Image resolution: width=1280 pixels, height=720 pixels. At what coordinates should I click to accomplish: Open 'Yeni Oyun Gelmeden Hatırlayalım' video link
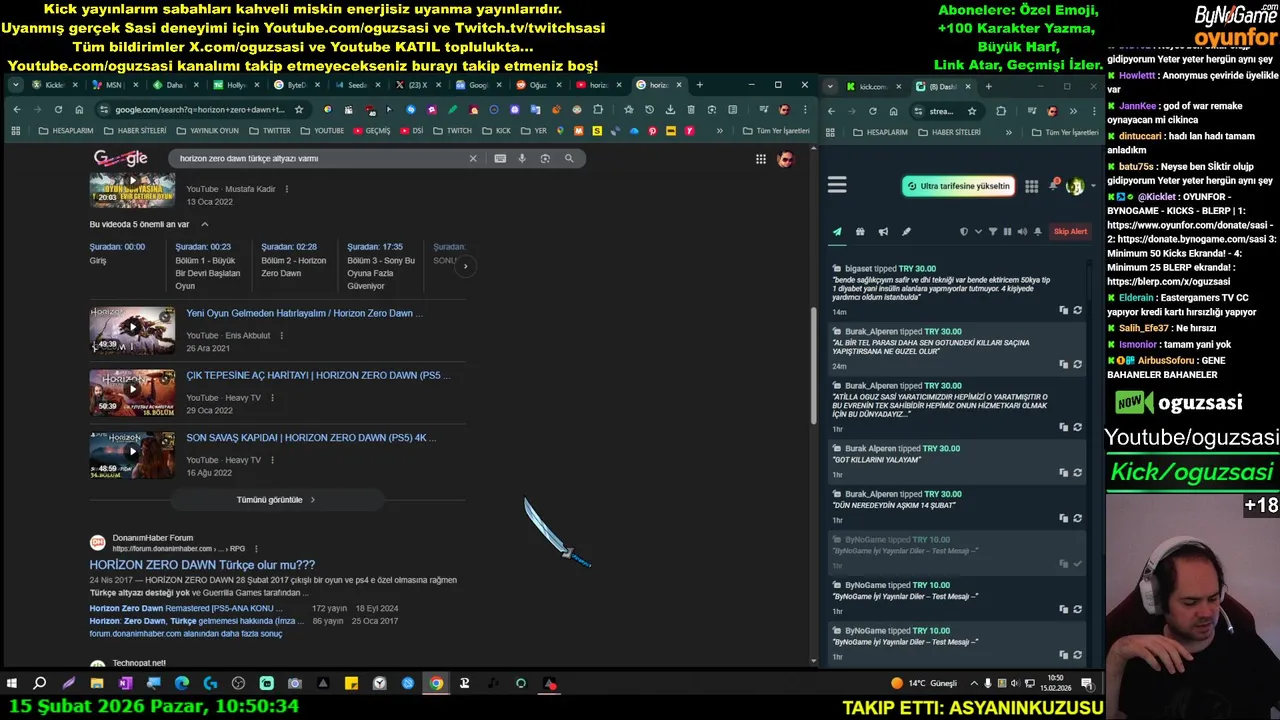pyautogui.click(x=304, y=313)
